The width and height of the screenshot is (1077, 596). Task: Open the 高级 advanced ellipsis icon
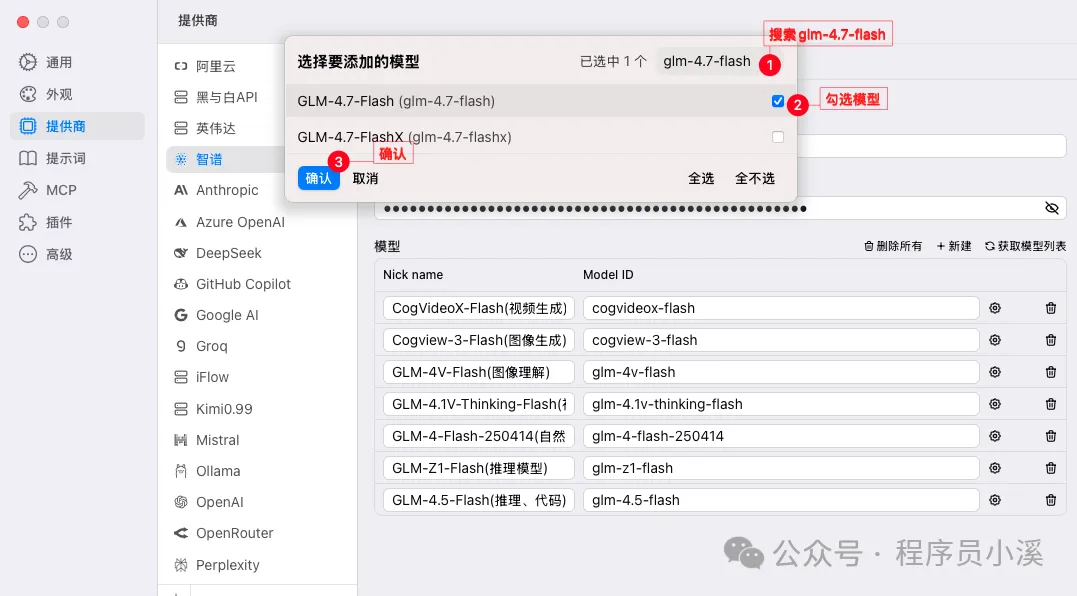pyautogui.click(x=27, y=254)
